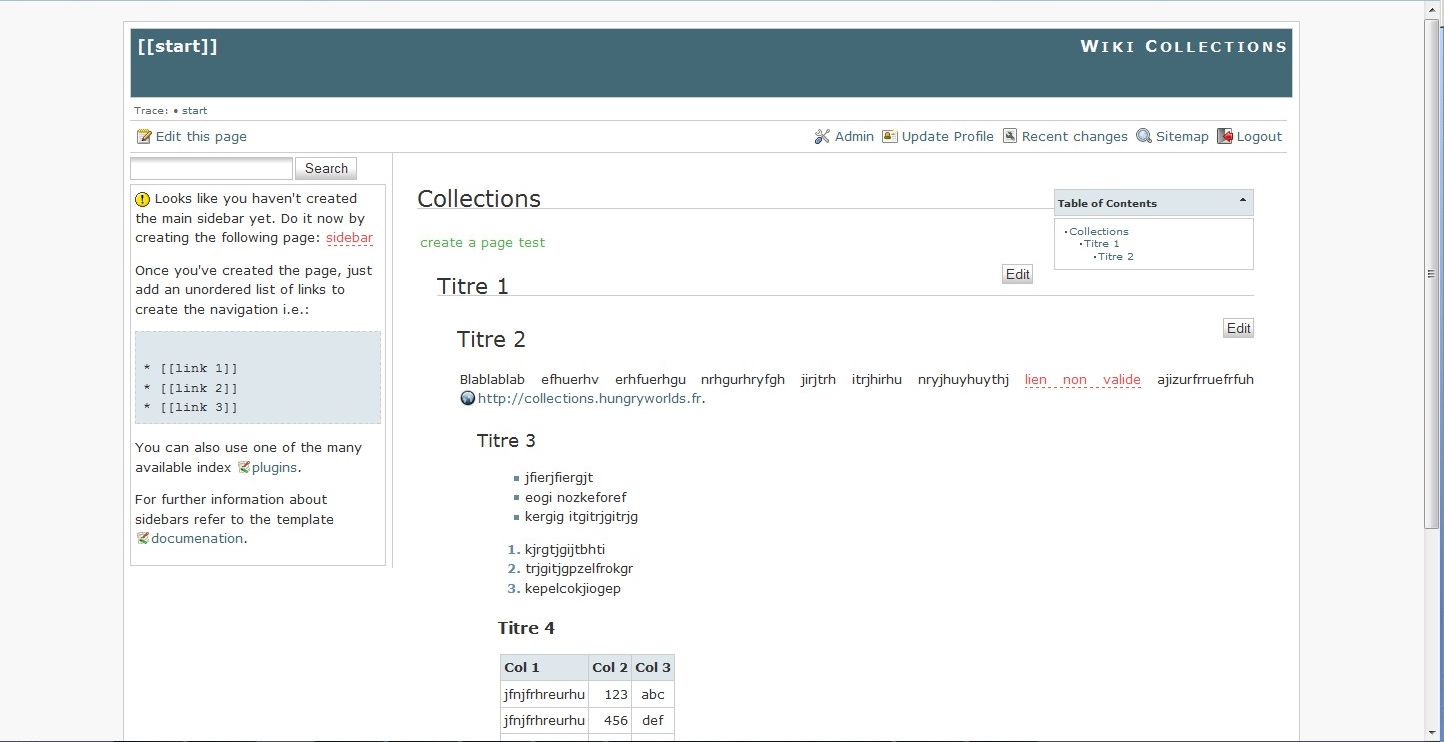Click the Recent changes icon
The width and height of the screenshot is (1444, 742).
tap(1010, 137)
